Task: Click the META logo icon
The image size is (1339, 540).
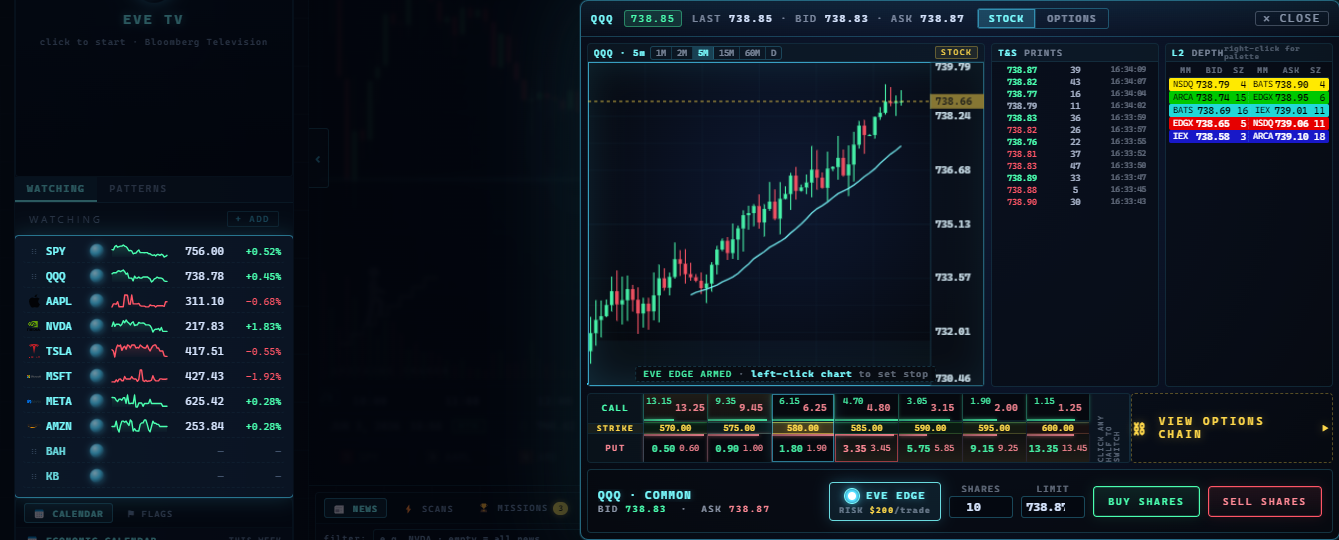Action: [x=34, y=401]
